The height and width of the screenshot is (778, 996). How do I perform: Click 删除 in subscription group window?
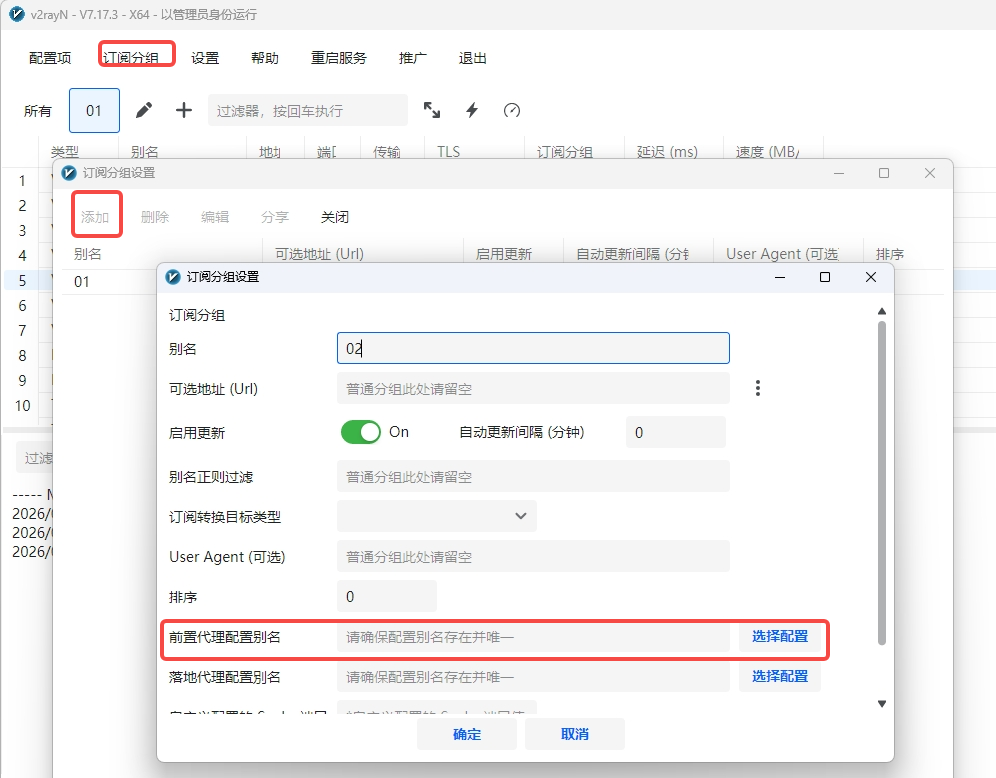click(x=155, y=217)
